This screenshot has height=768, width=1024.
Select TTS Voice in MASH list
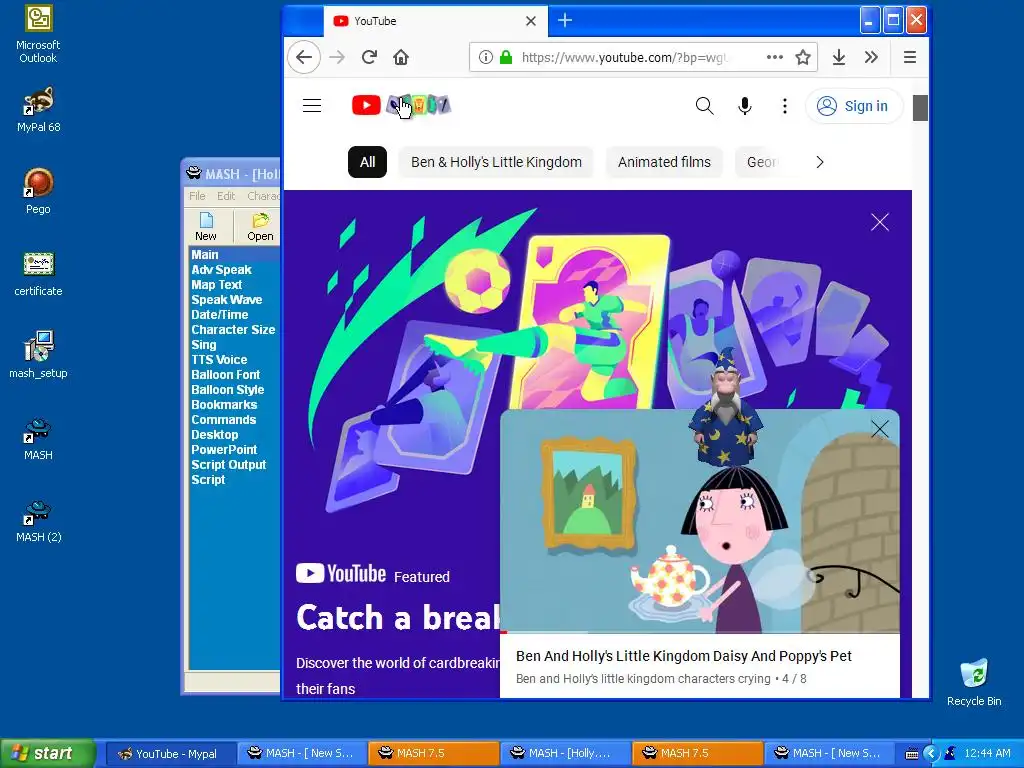219,360
